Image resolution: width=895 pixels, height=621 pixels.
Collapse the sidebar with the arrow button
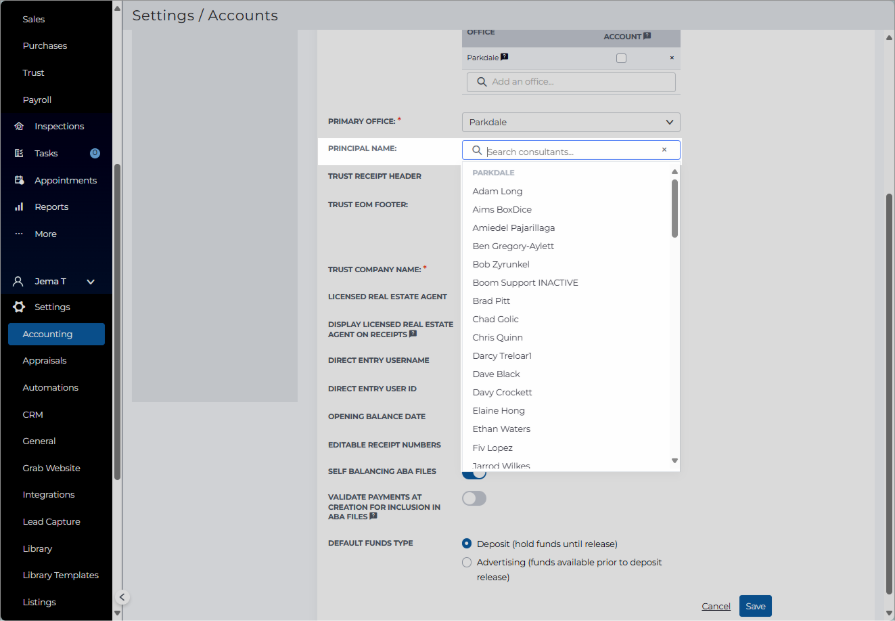coord(122,597)
